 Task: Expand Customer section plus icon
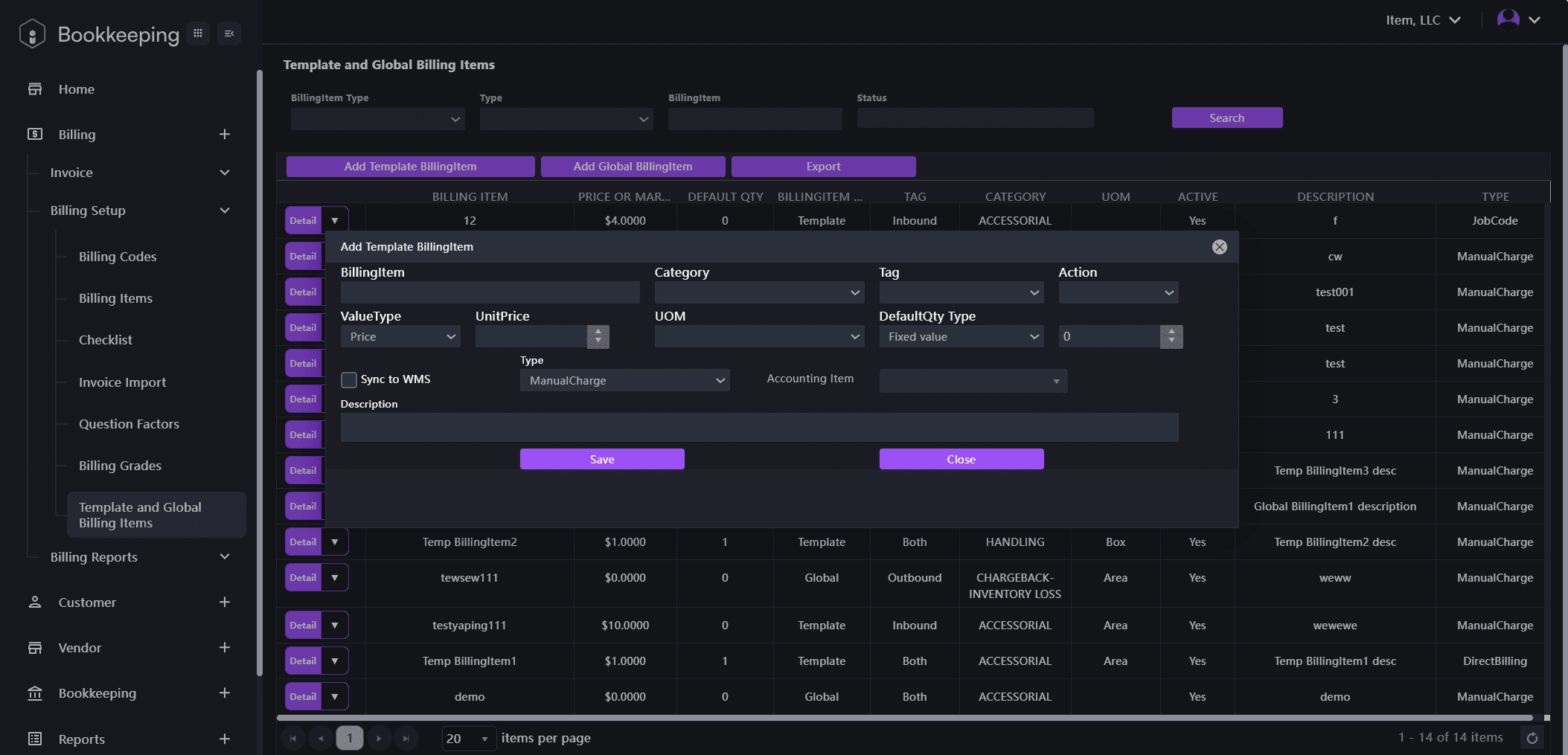click(x=225, y=602)
